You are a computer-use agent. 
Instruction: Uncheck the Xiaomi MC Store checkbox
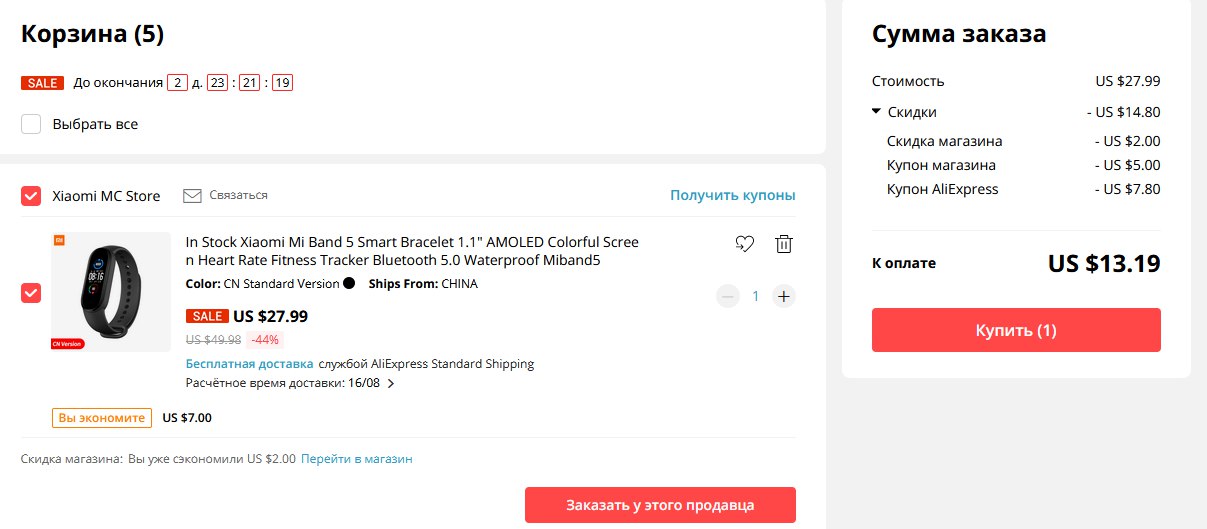(31, 196)
